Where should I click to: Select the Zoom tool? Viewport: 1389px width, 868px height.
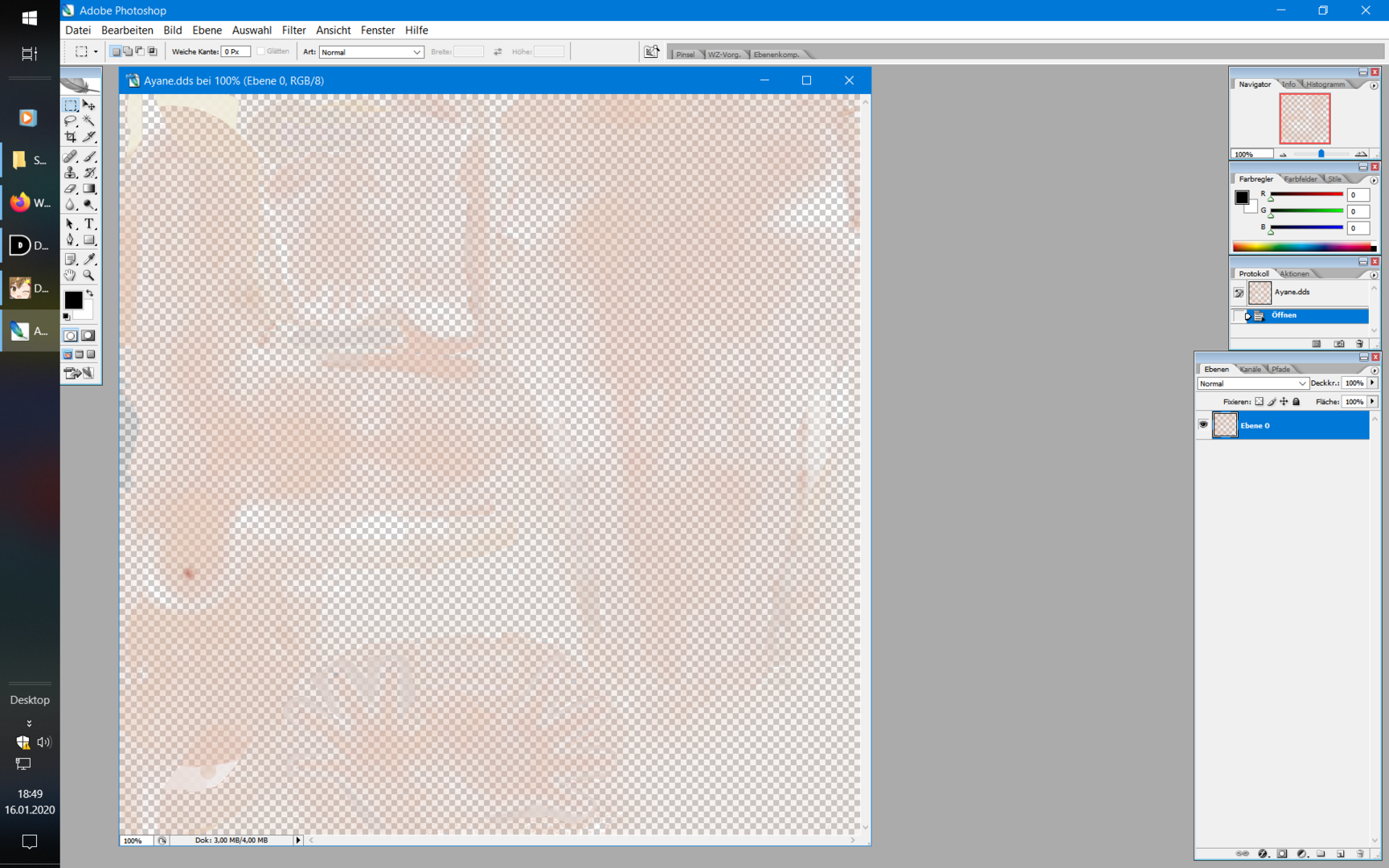89,276
